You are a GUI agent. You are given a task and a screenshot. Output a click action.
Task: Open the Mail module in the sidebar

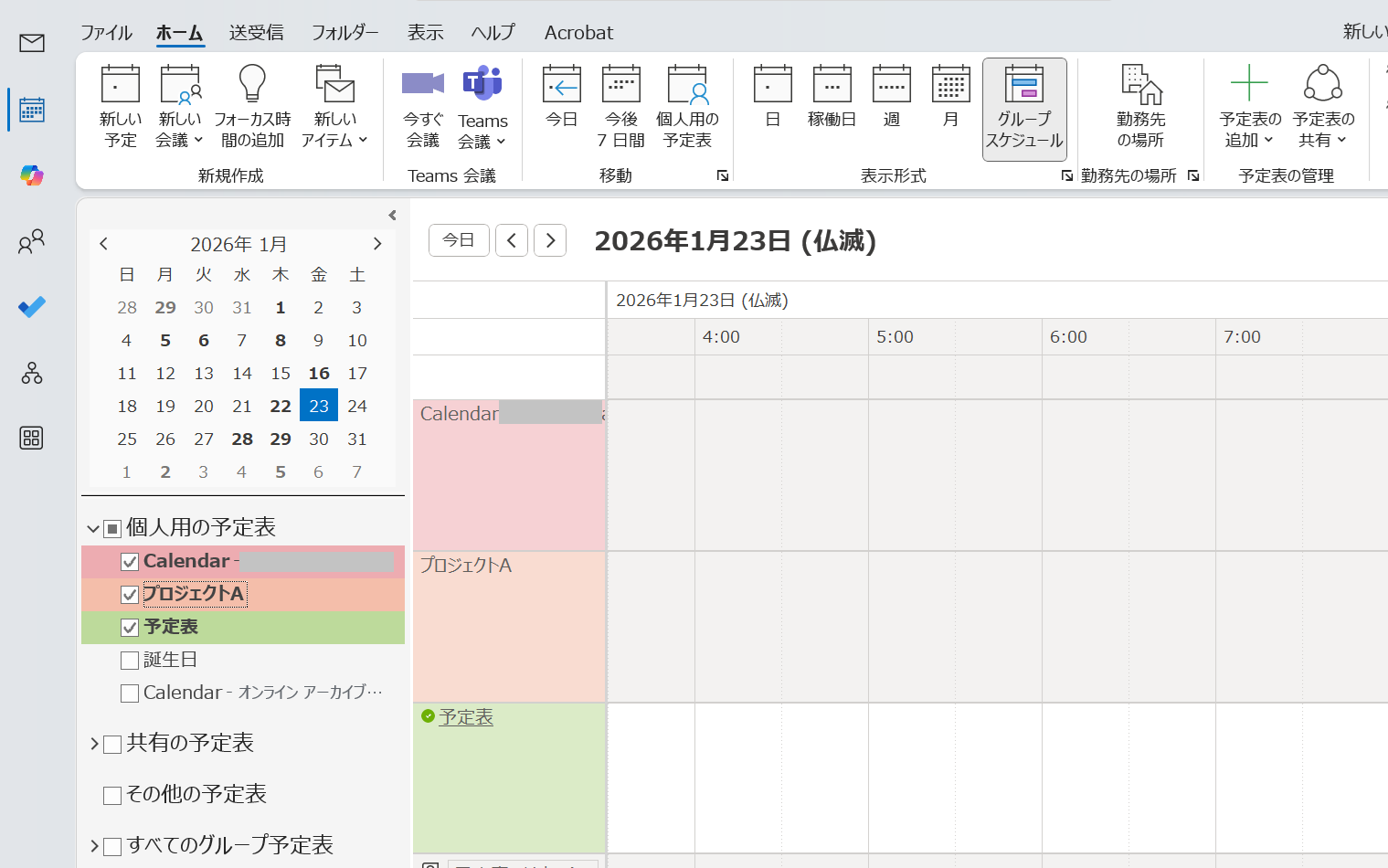31,42
